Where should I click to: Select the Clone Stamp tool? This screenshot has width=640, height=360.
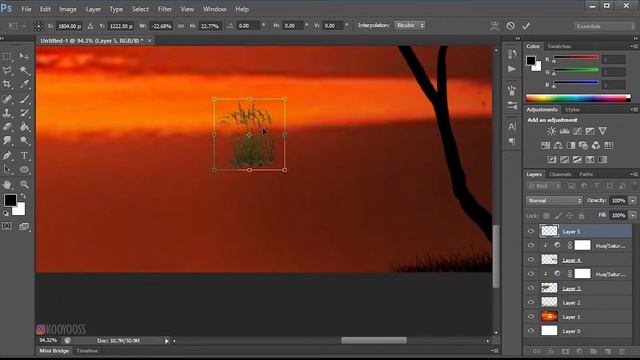pos(7,113)
